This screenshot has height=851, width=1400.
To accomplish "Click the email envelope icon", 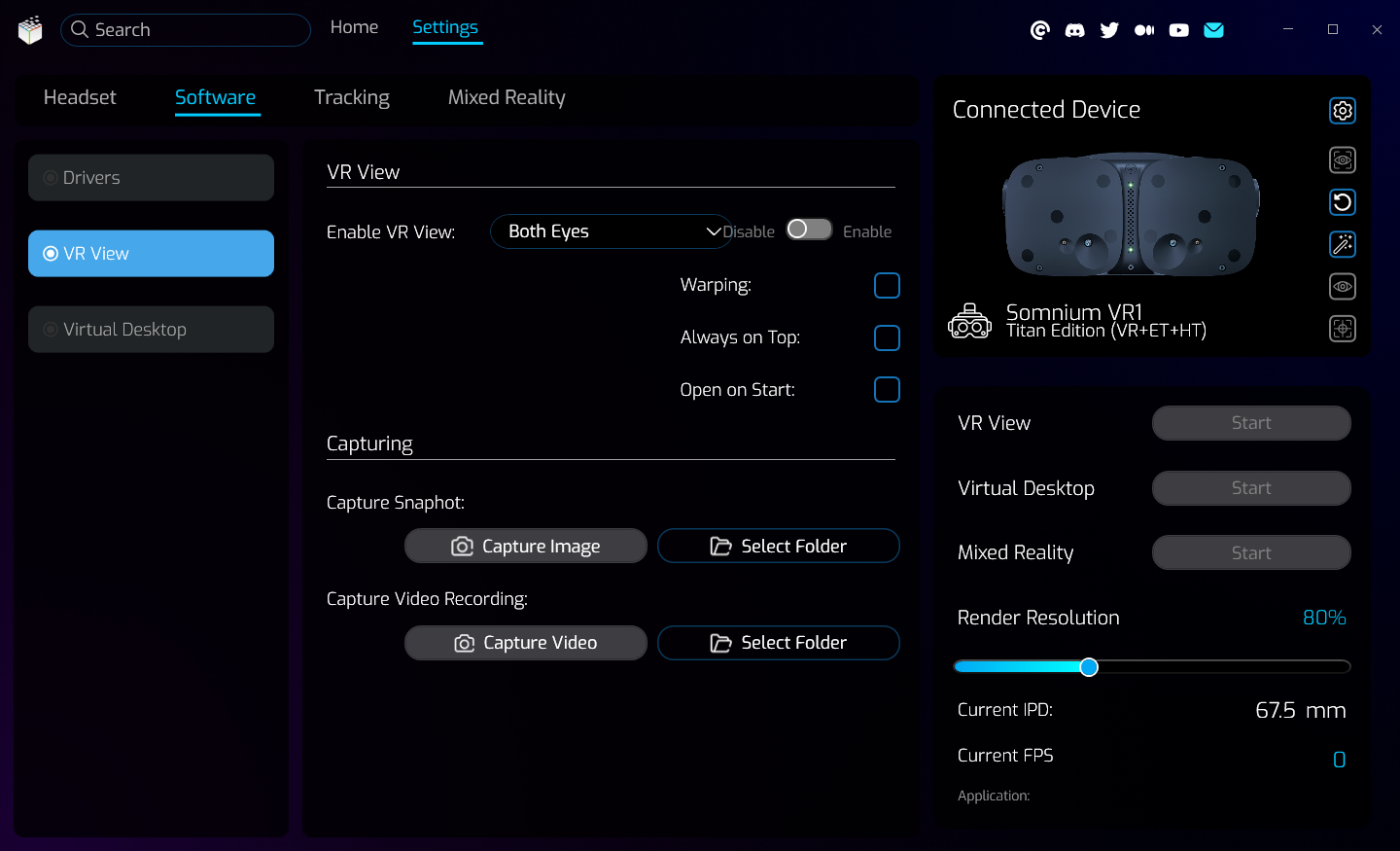I will pos(1213,30).
